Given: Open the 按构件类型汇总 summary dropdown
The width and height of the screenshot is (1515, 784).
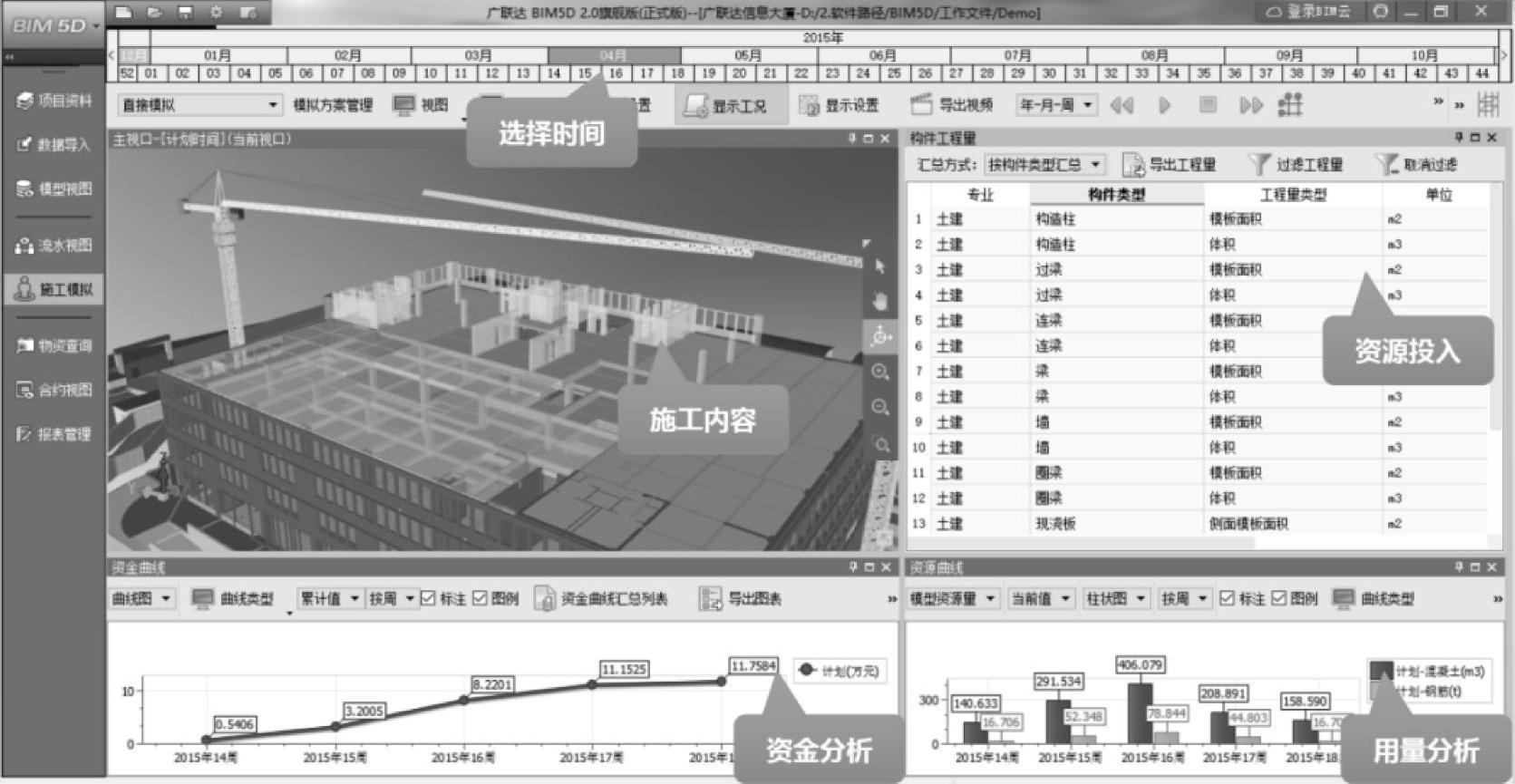Looking at the screenshot, I should point(1044,164).
